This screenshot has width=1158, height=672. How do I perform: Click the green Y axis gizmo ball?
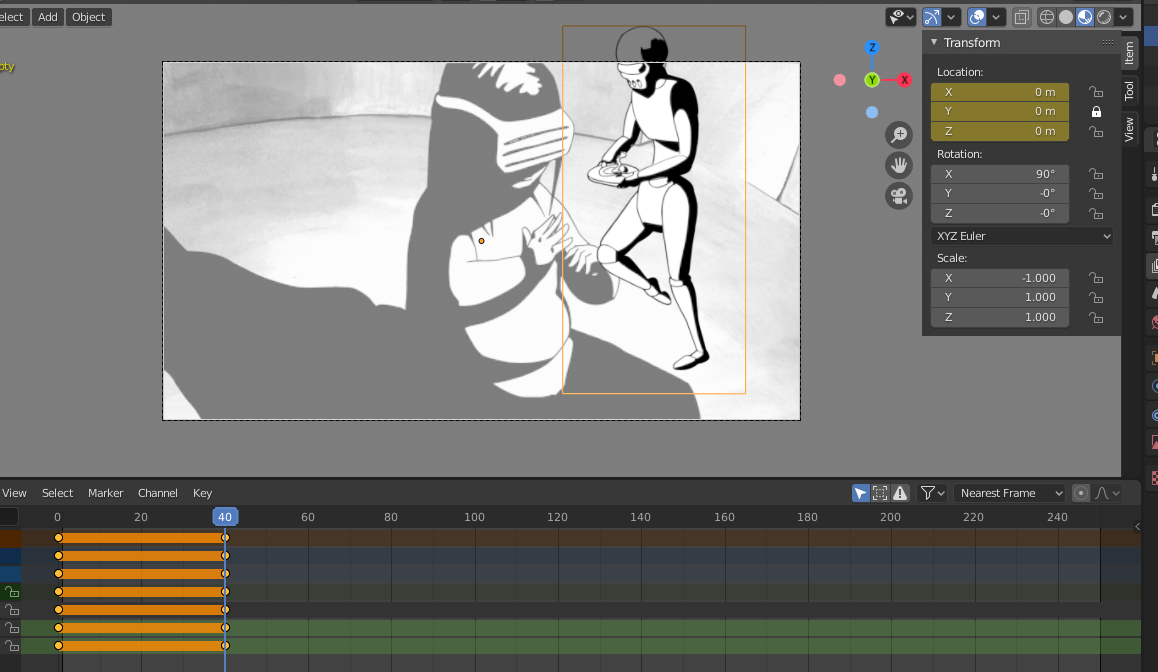click(872, 80)
